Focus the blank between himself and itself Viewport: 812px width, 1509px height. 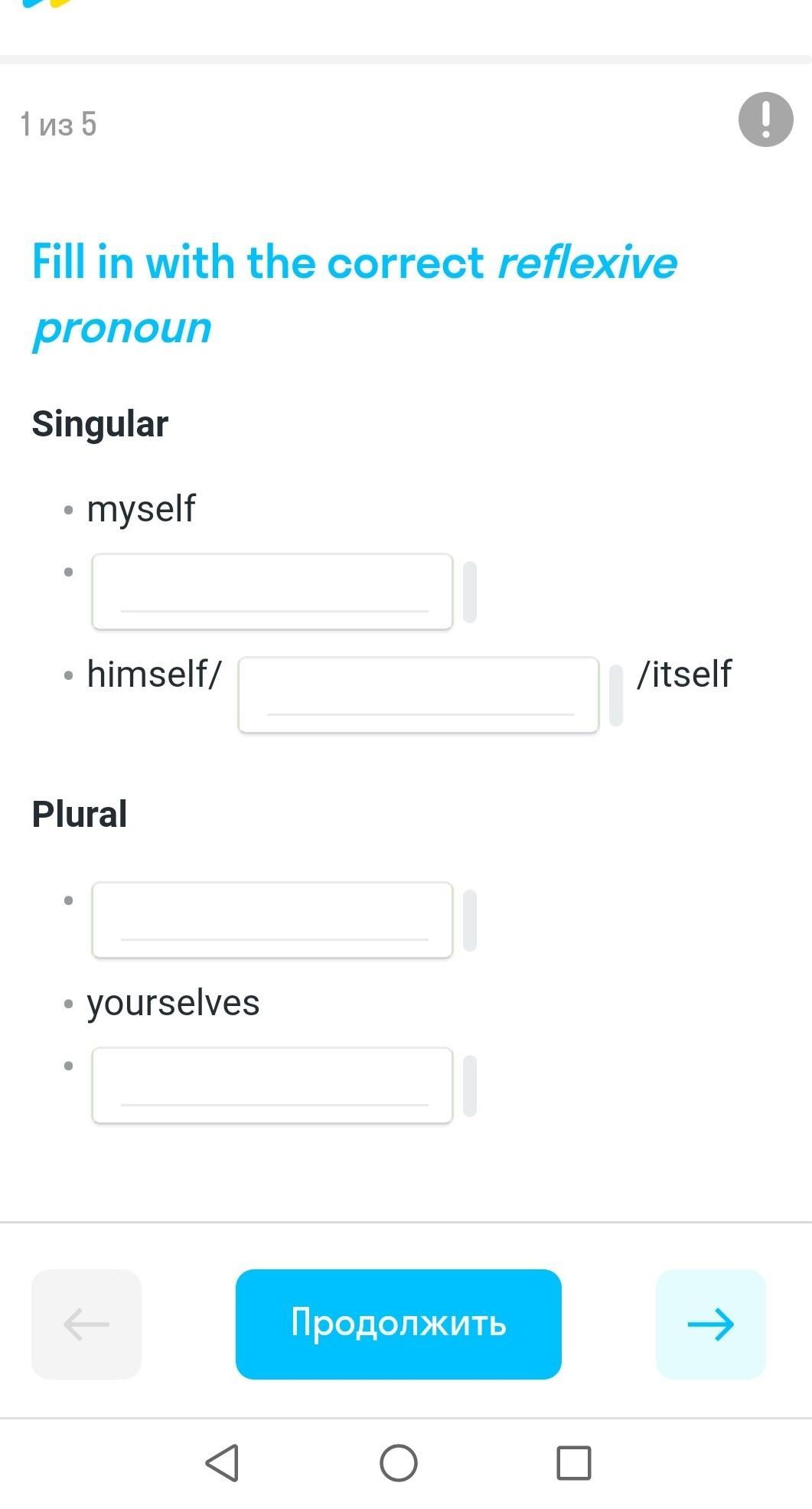tap(419, 695)
